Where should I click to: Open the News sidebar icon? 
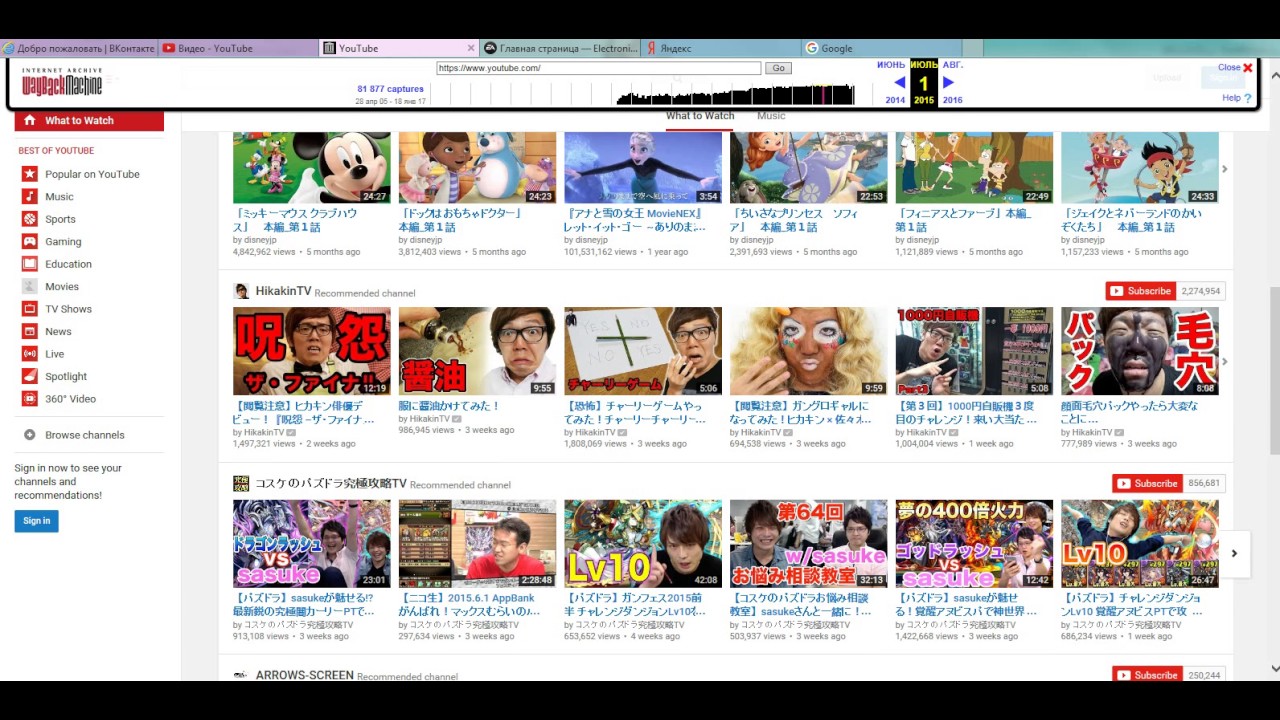30,332
